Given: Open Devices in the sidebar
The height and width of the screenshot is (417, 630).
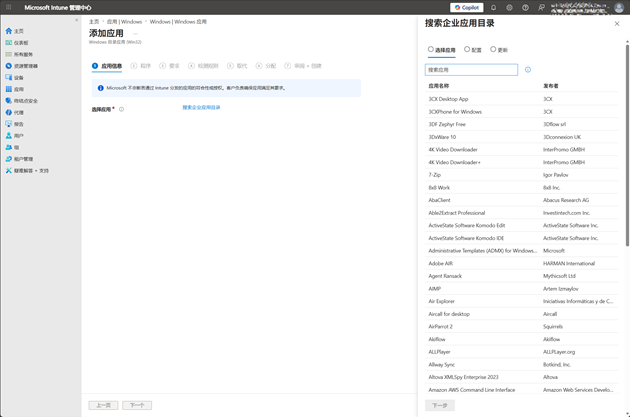Looking at the screenshot, I should coord(14,78).
